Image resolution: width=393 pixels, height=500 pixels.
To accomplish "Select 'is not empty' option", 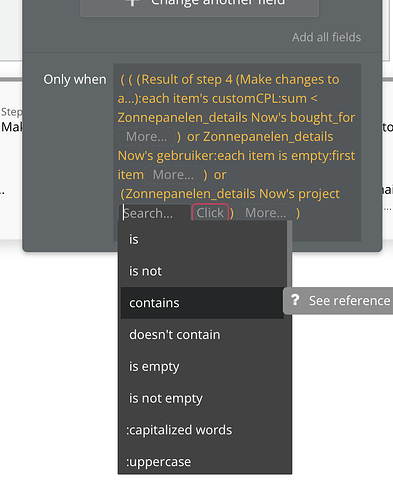I will [x=202, y=398].
